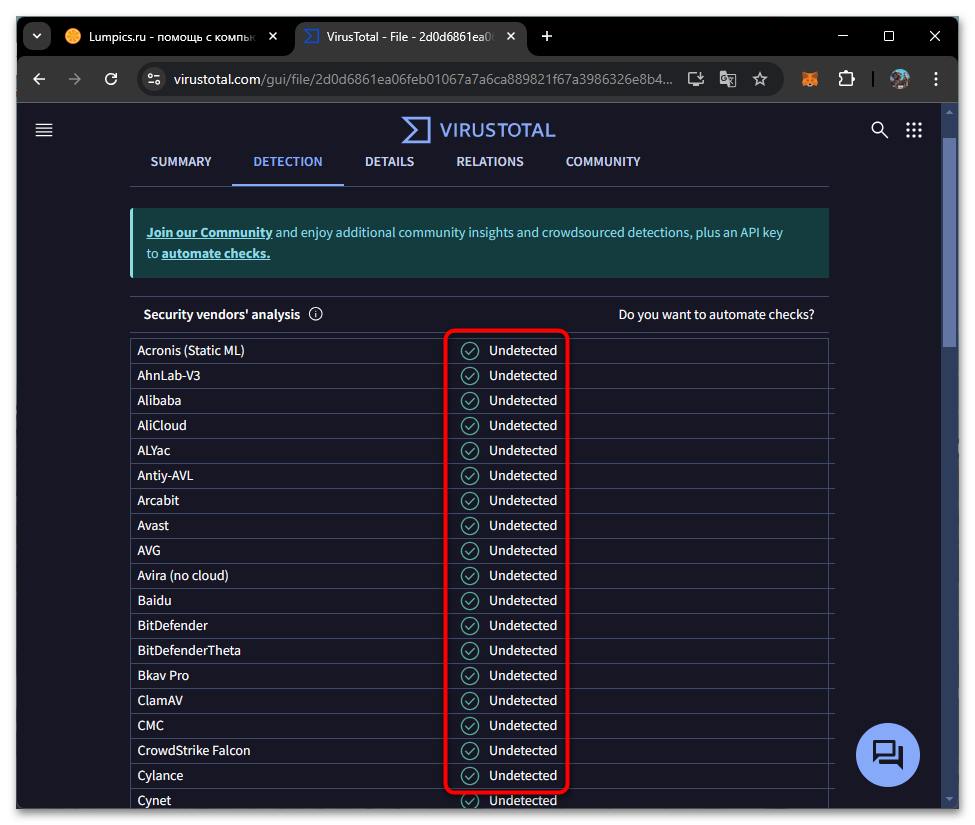
Task: Click Undetected result for AliCloud
Action: [523, 425]
